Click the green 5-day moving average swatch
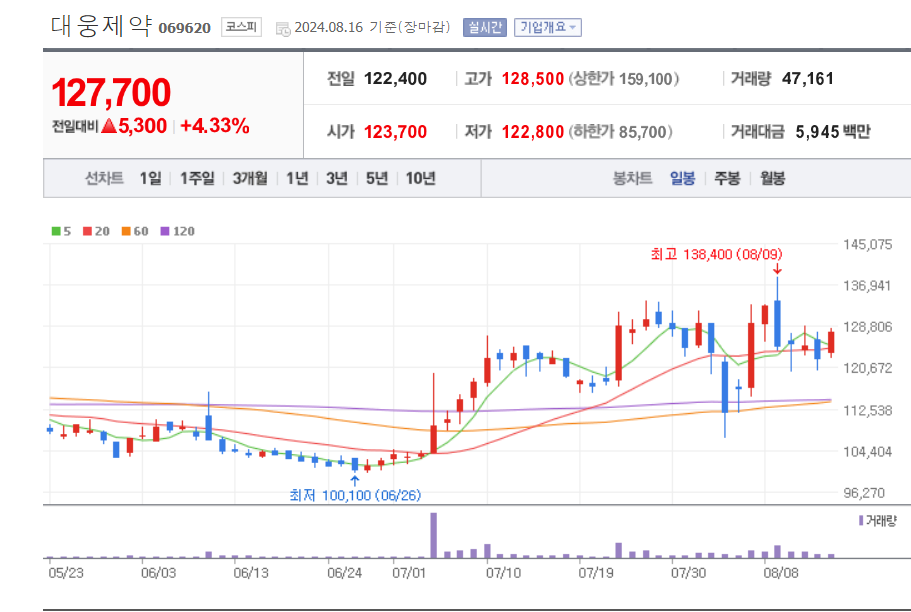The image size is (911, 612). 56,231
